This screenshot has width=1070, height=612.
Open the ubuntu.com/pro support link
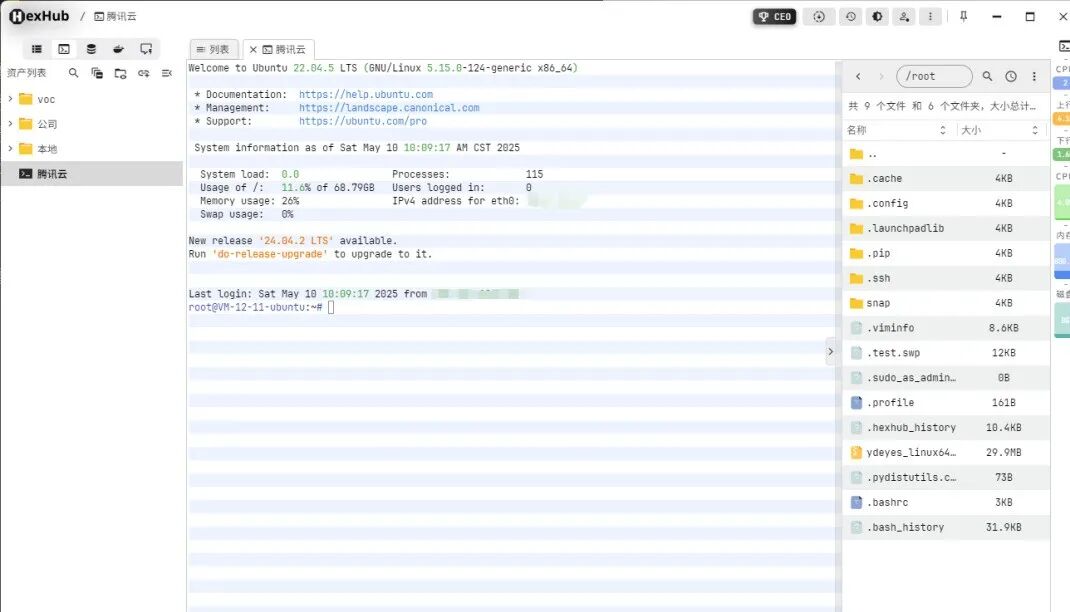coord(363,121)
